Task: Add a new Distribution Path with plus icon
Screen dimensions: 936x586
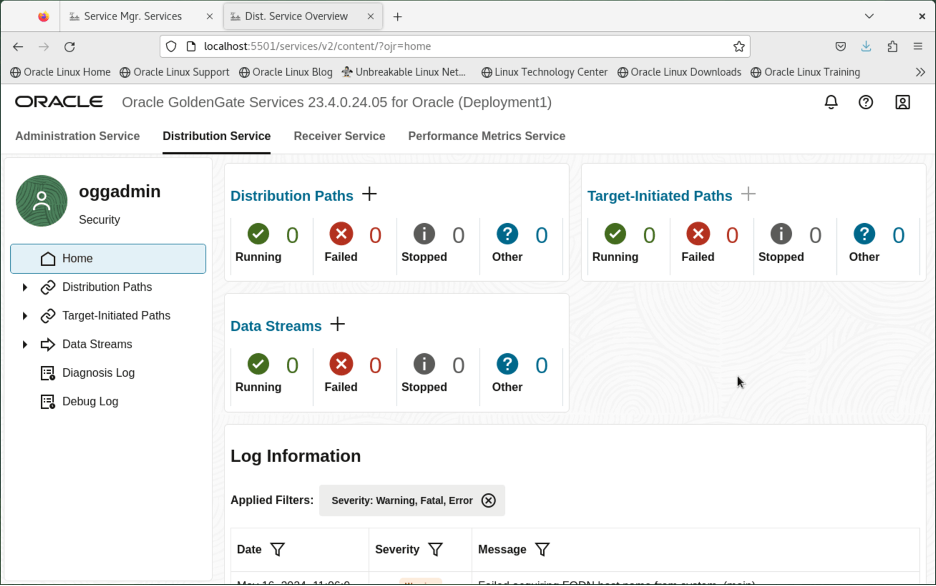Action: (x=370, y=194)
